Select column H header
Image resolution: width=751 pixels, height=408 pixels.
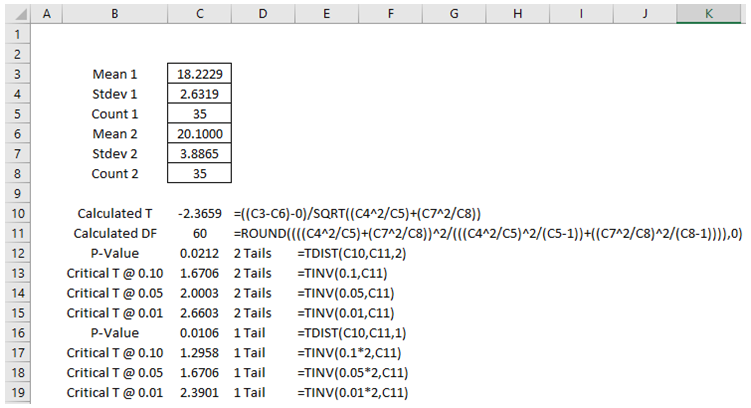click(x=518, y=14)
